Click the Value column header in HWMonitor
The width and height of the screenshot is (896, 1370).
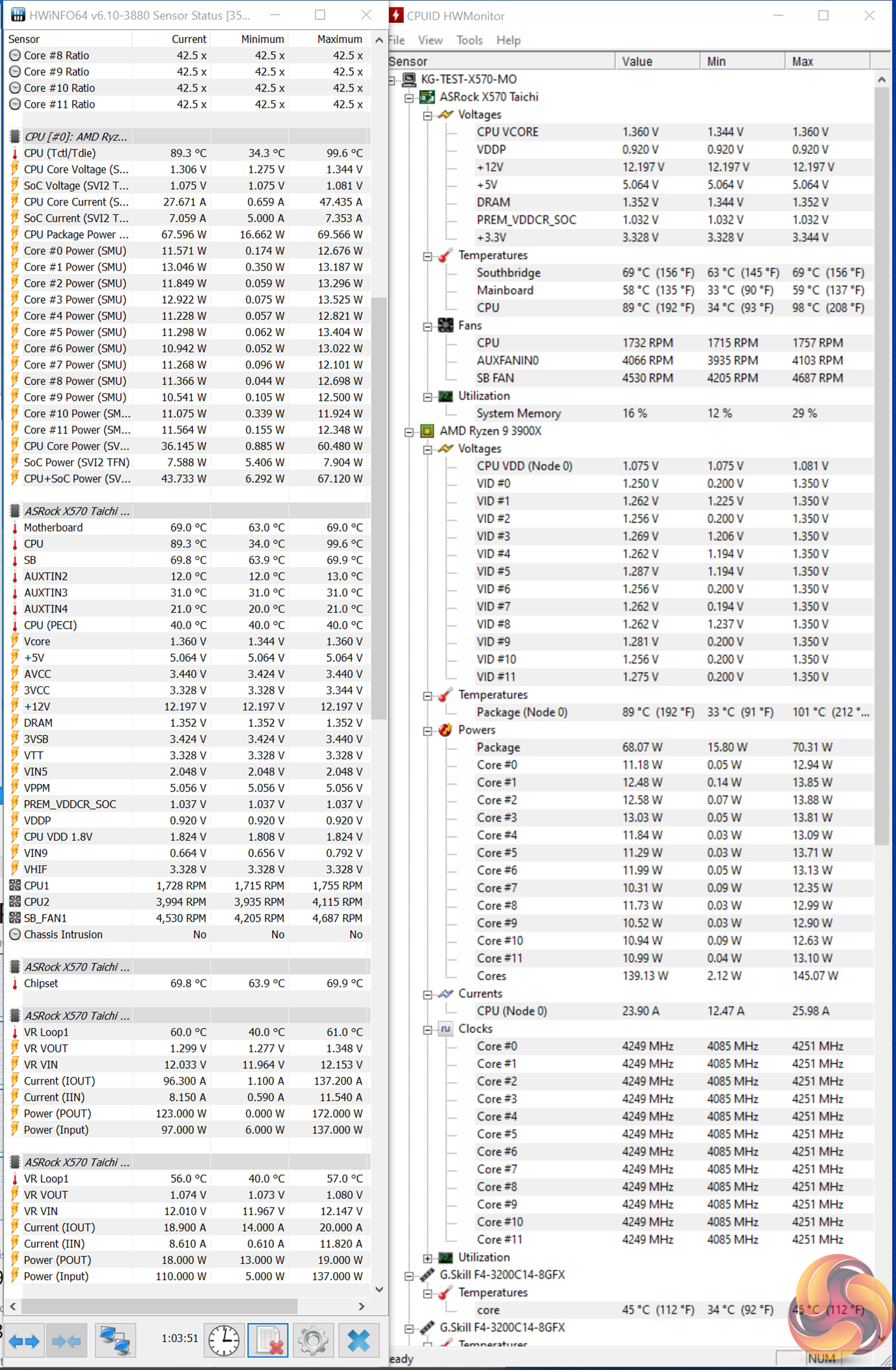point(657,62)
